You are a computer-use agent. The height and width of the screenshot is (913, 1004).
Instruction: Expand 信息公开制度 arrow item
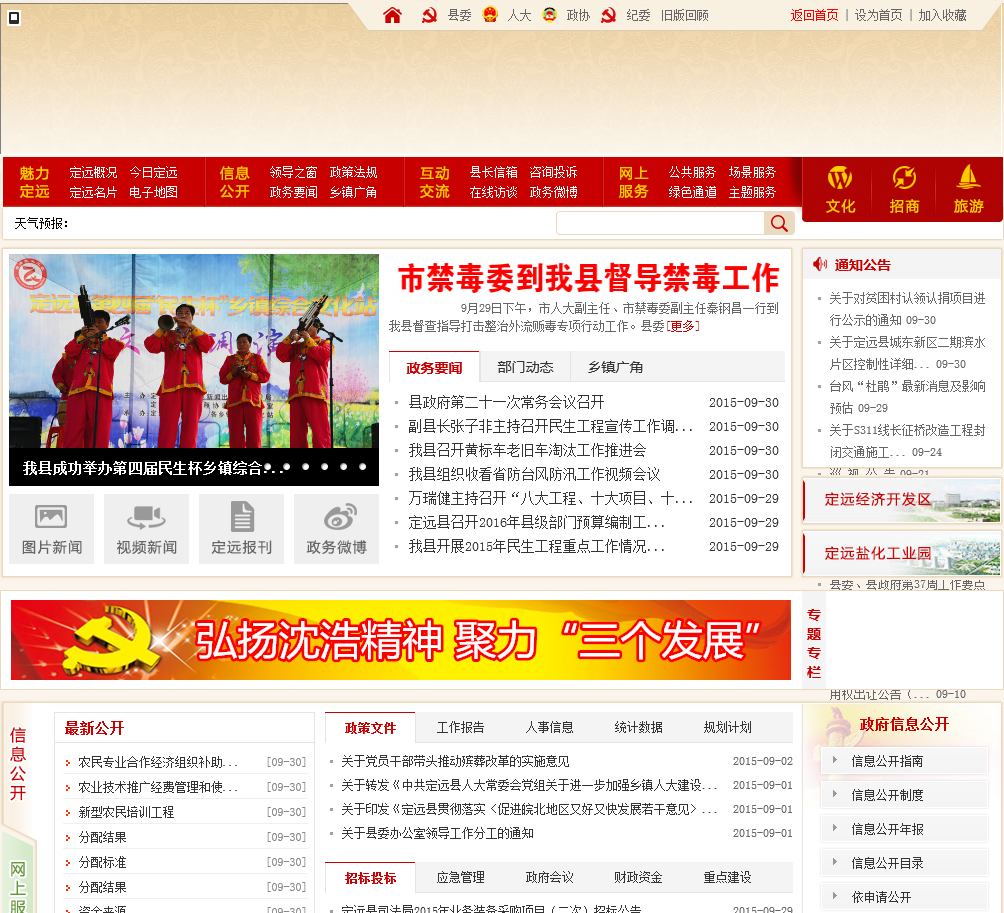(x=904, y=795)
